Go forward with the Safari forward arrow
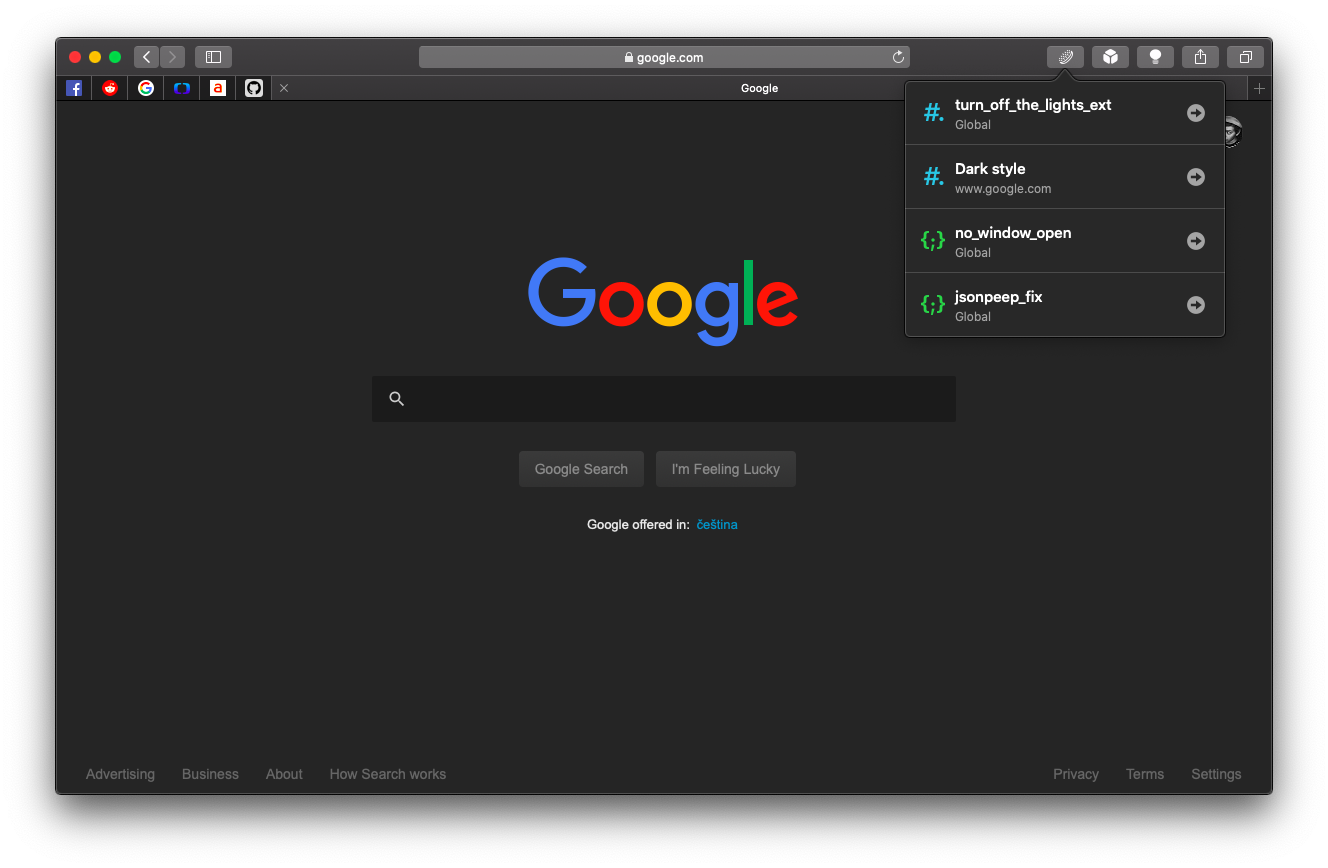Screen dimensions: 1328x868 tap(173, 57)
